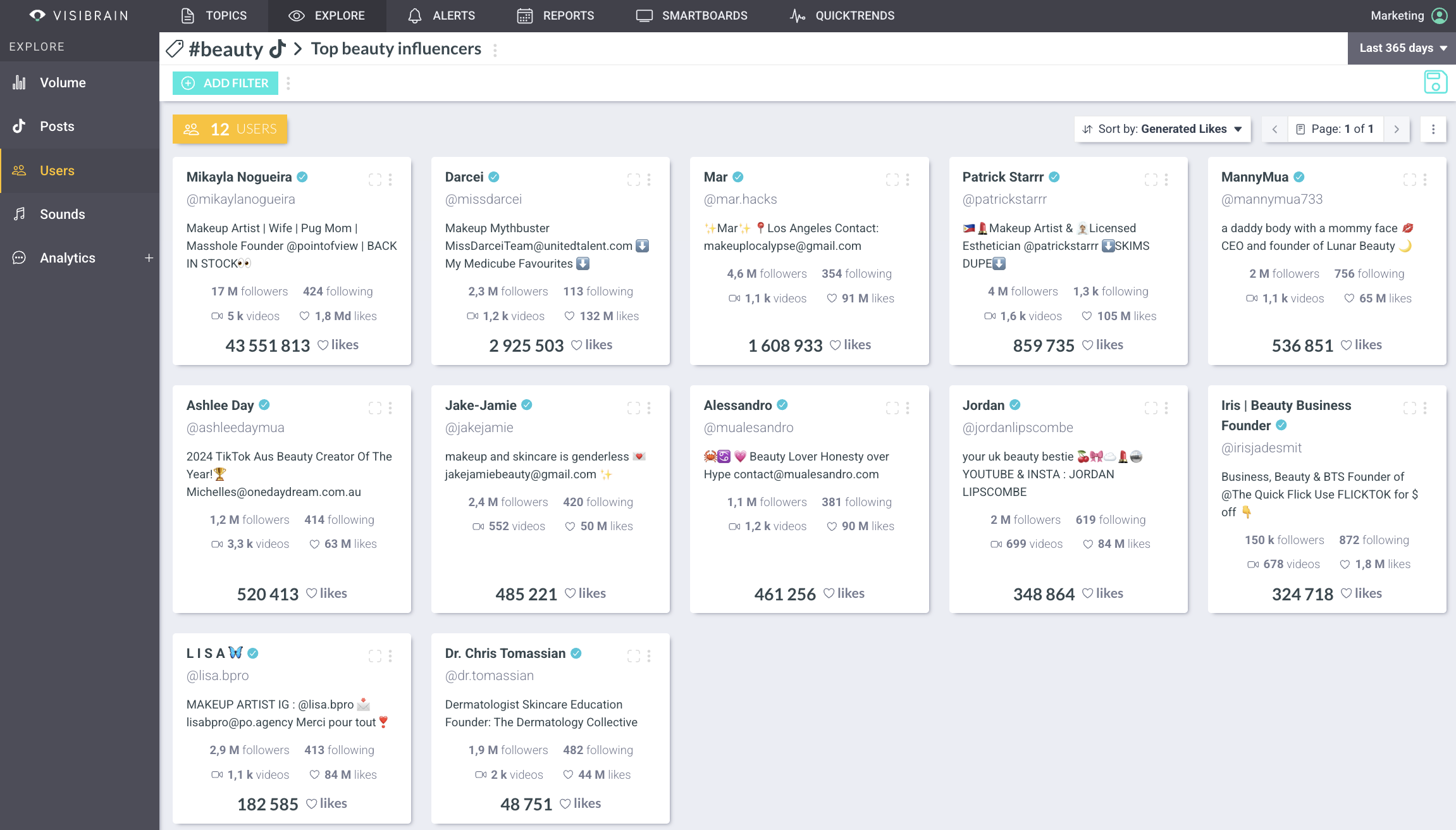The image size is (1456, 830).
Task: Go to the TOPICS tab
Action: point(214,15)
